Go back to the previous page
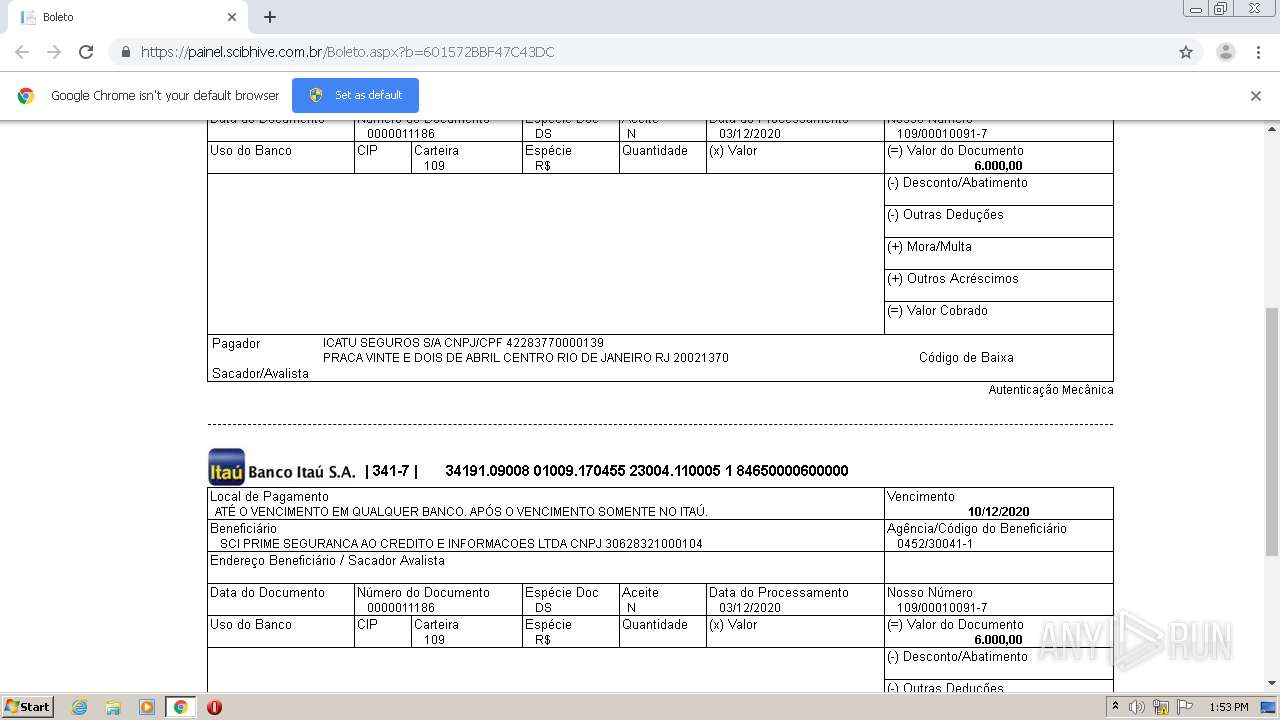Image resolution: width=1280 pixels, height=720 pixels. click(22, 52)
